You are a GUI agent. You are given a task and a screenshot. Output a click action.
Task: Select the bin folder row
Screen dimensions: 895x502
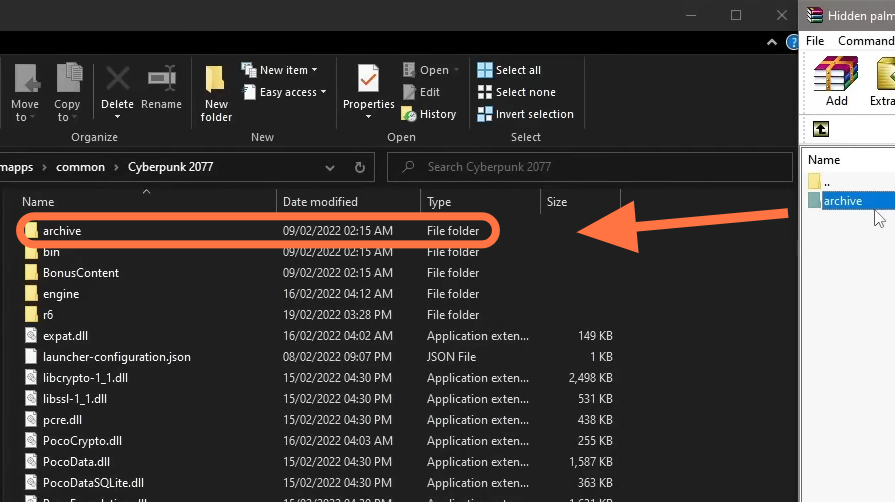(x=317, y=252)
